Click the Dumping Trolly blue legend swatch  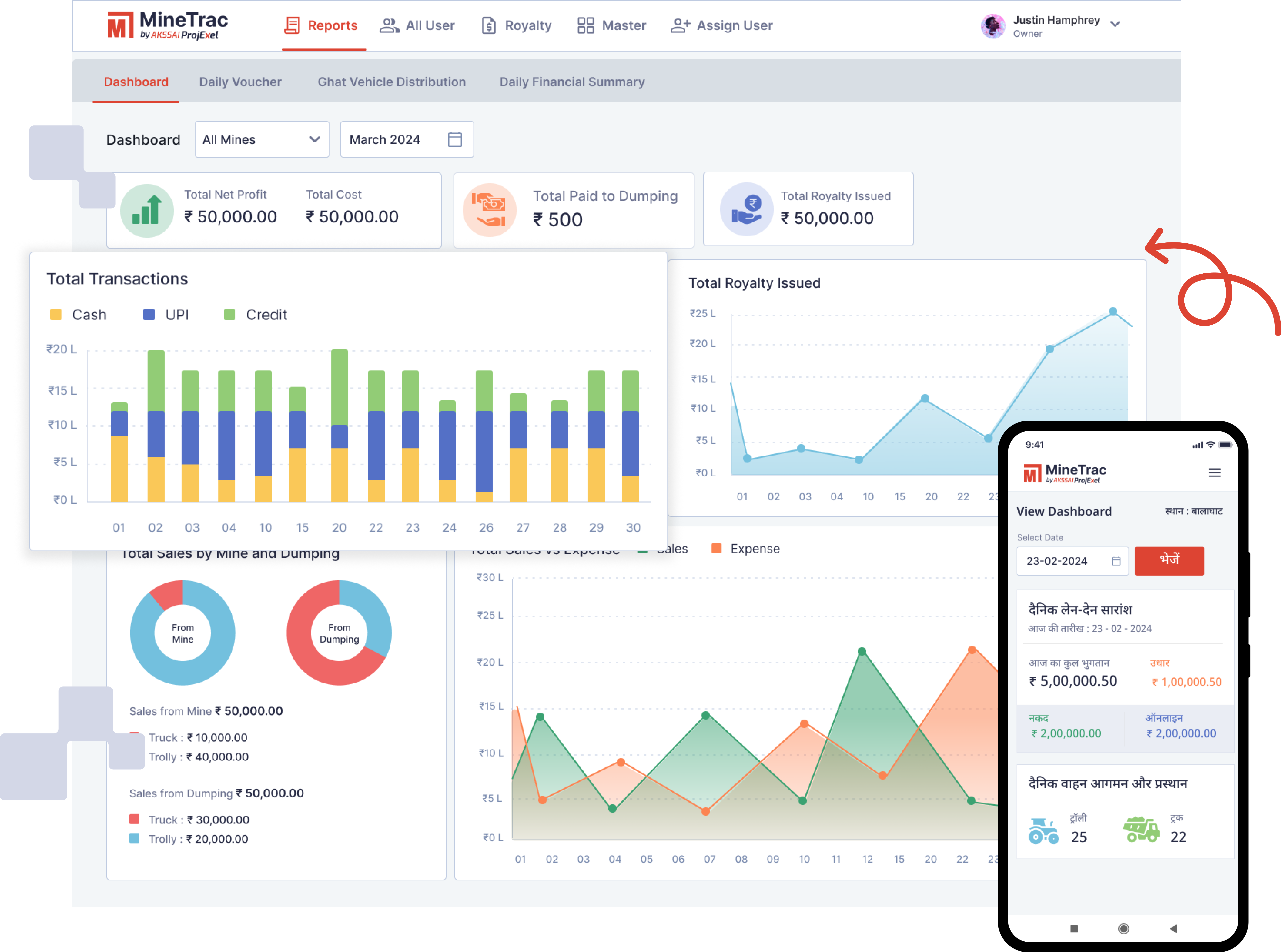click(x=134, y=838)
